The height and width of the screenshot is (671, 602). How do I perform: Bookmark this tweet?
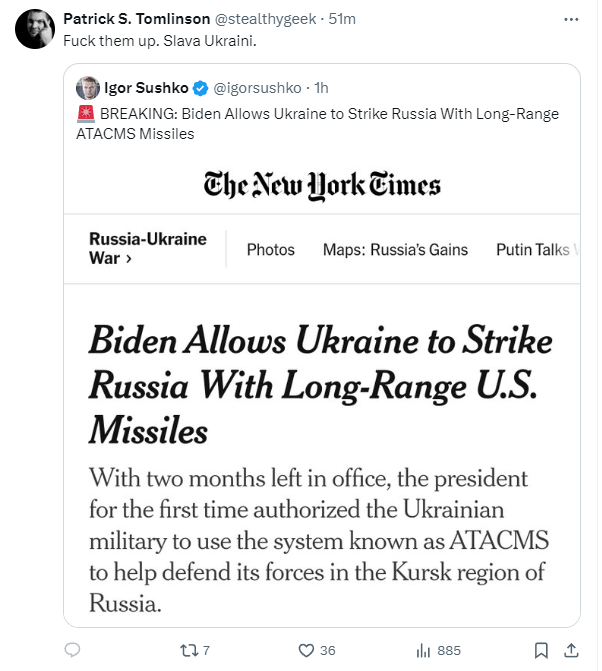tap(541, 650)
